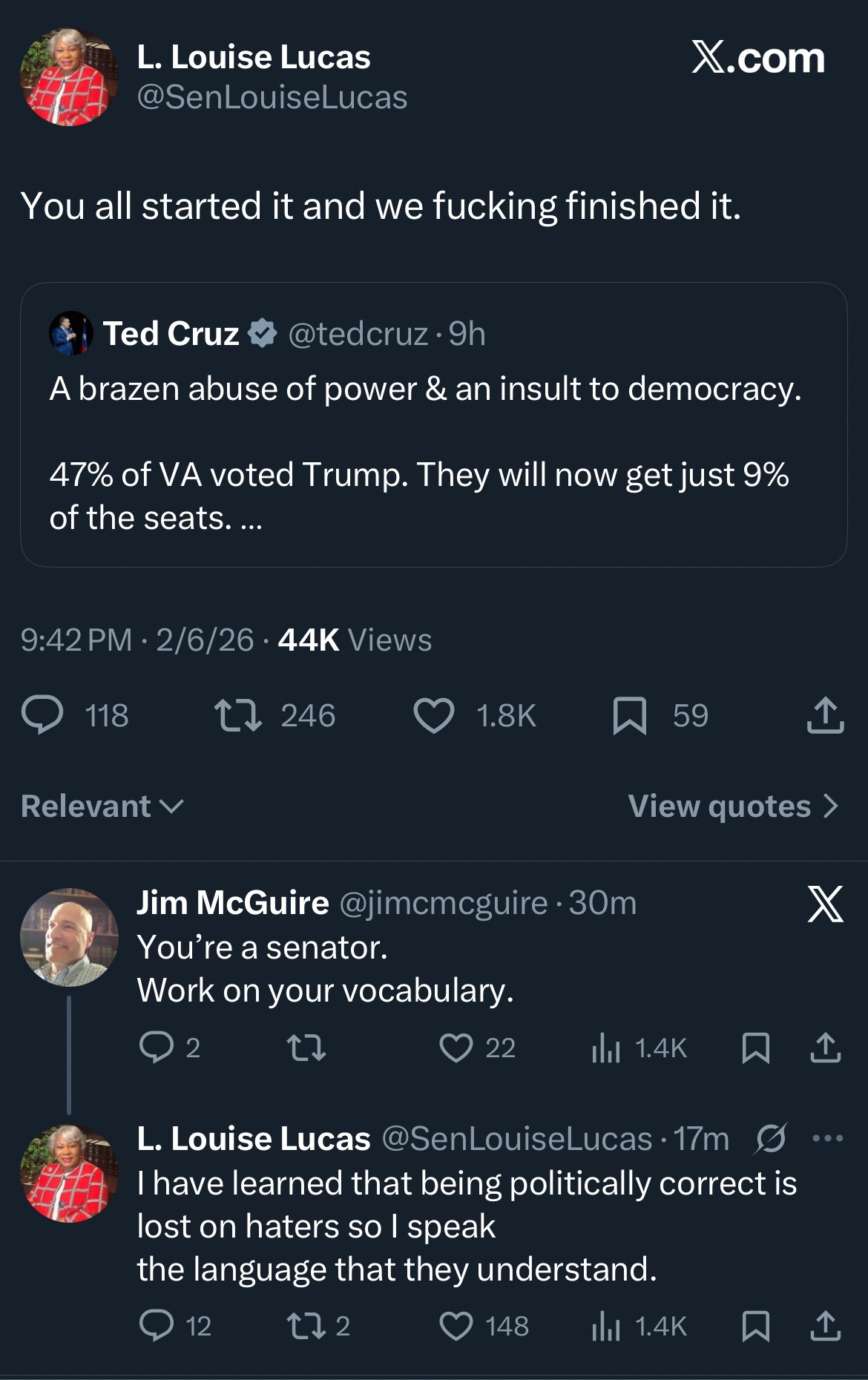
Task: Bookmark Jim McGuire's reply
Action: click(x=756, y=1048)
